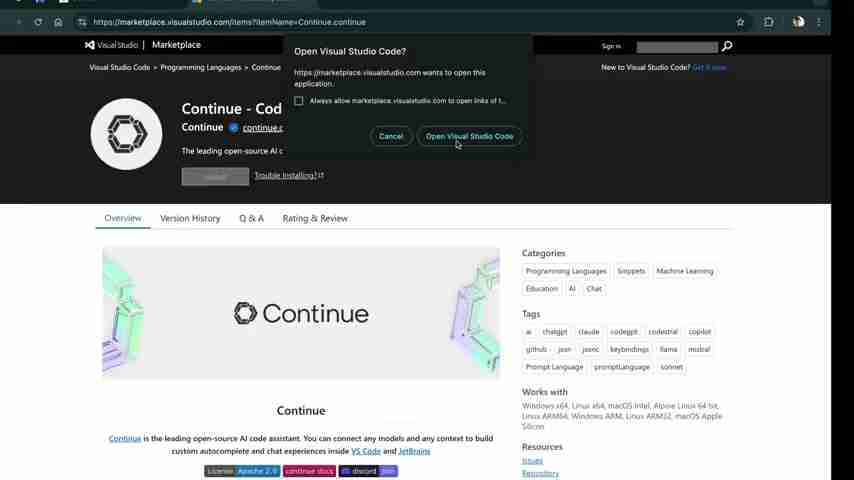
Task: Open Trouble Installing? link
Action: pyautogui.click(x=289, y=175)
